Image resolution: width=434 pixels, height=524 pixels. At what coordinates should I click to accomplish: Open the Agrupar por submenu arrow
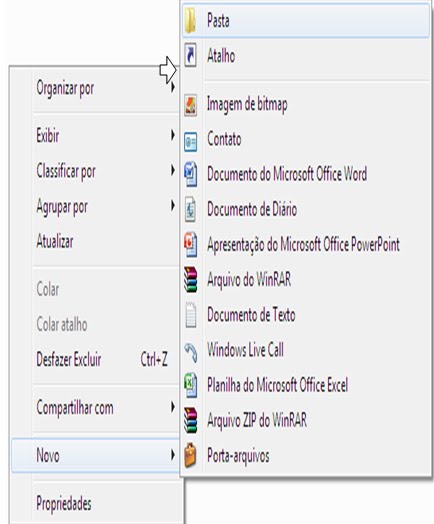click(x=173, y=206)
